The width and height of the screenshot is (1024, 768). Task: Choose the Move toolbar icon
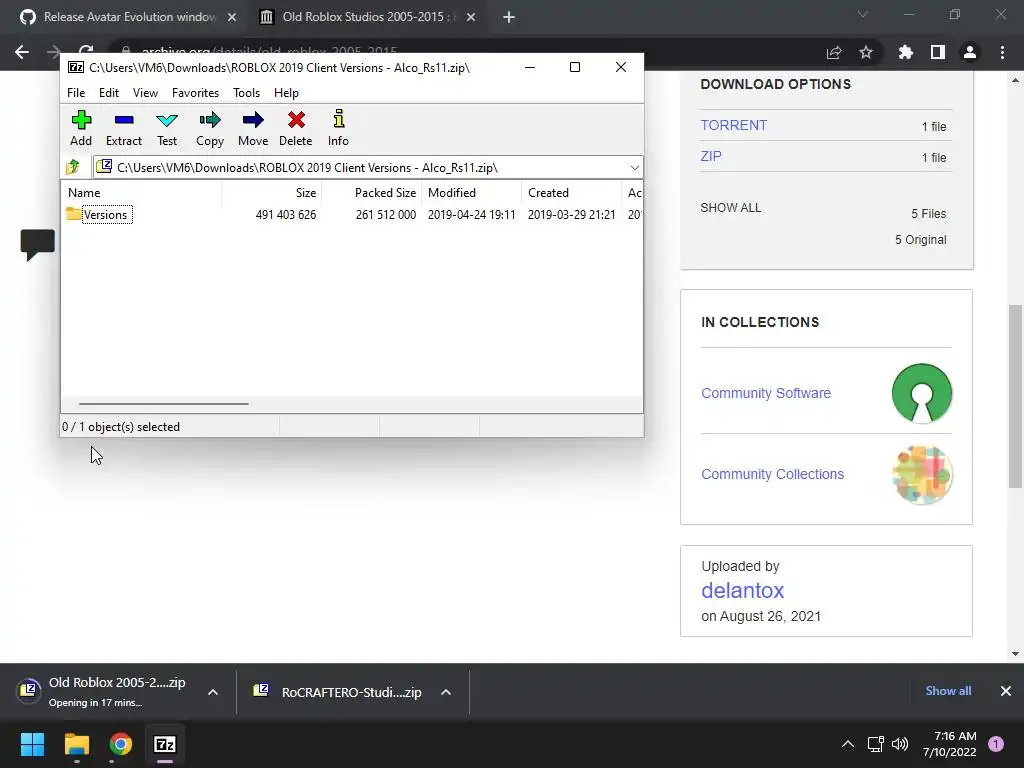pyautogui.click(x=253, y=128)
